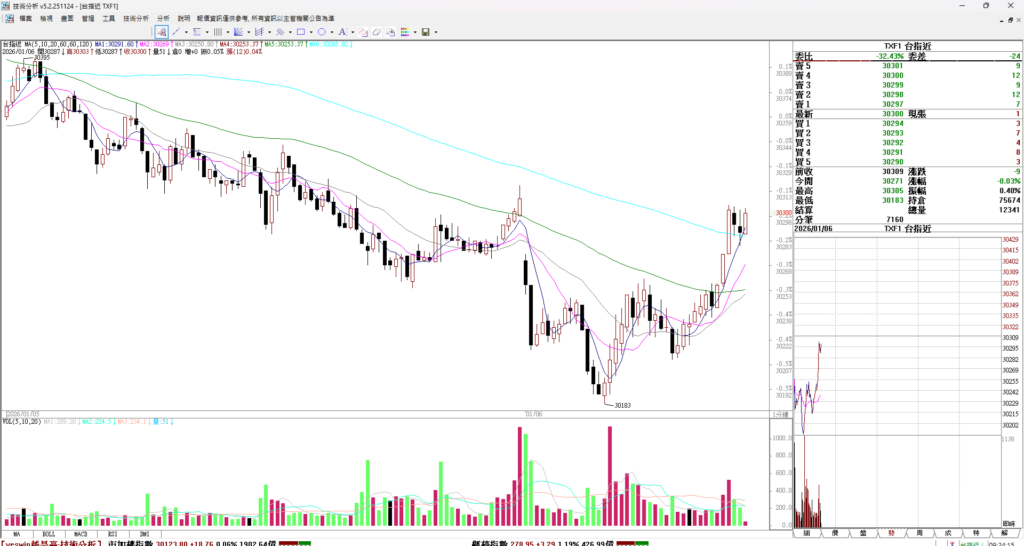Open the 檔案 menu
1024x546 pixels.
point(25,18)
